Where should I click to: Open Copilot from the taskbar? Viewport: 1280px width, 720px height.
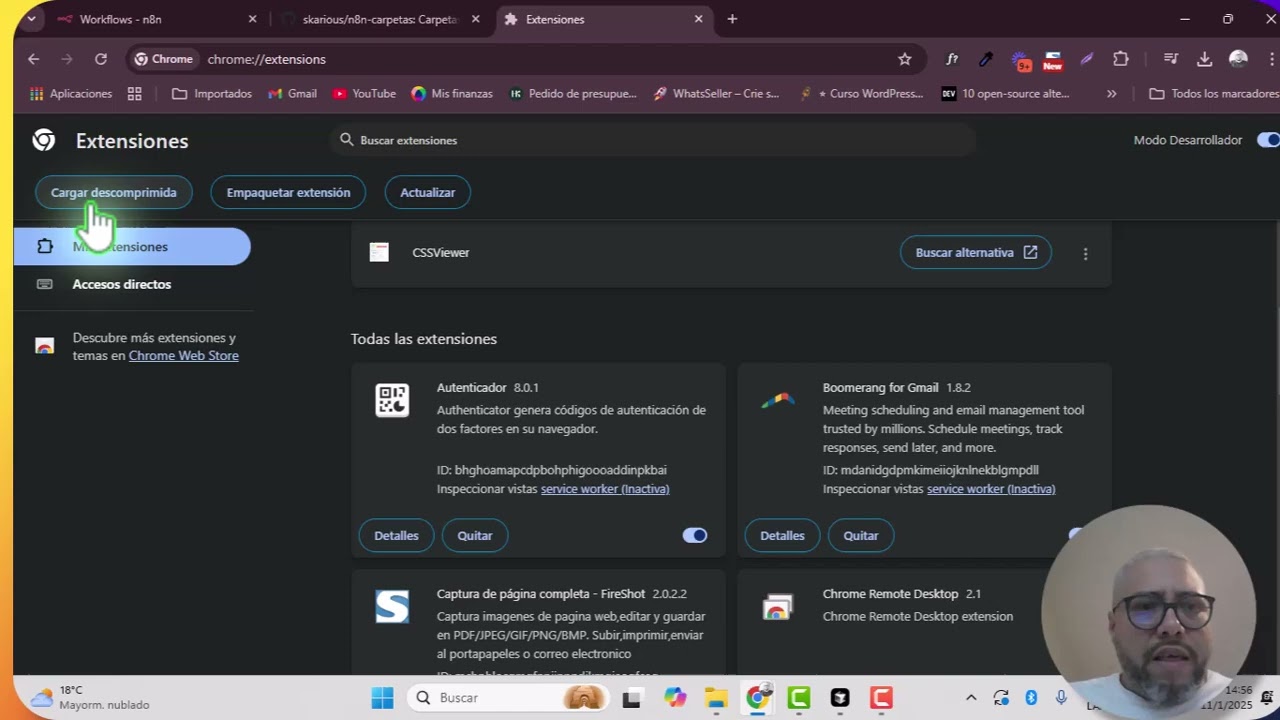tap(675, 697)
